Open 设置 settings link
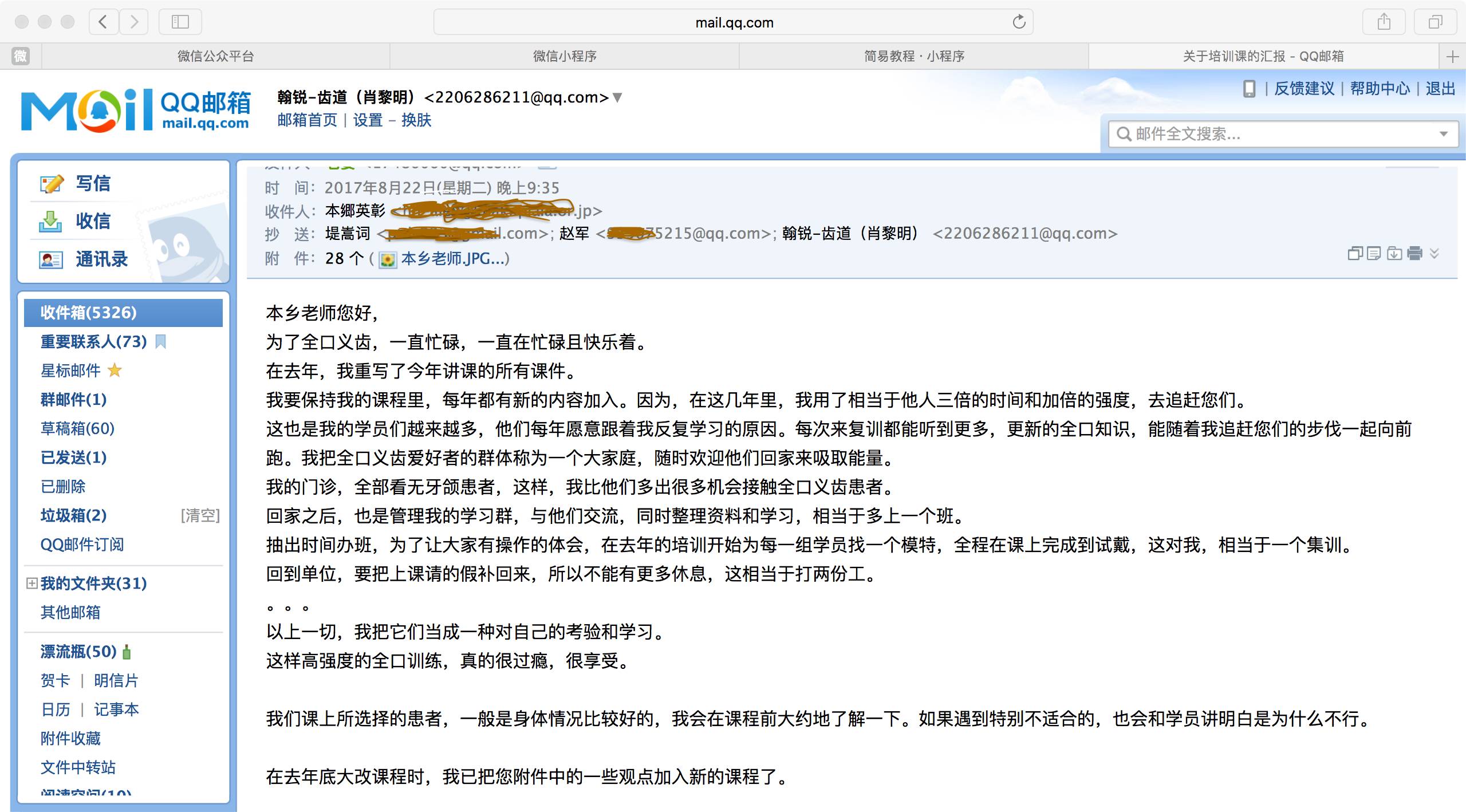The image size is (1466, 812). click(368, 120)
